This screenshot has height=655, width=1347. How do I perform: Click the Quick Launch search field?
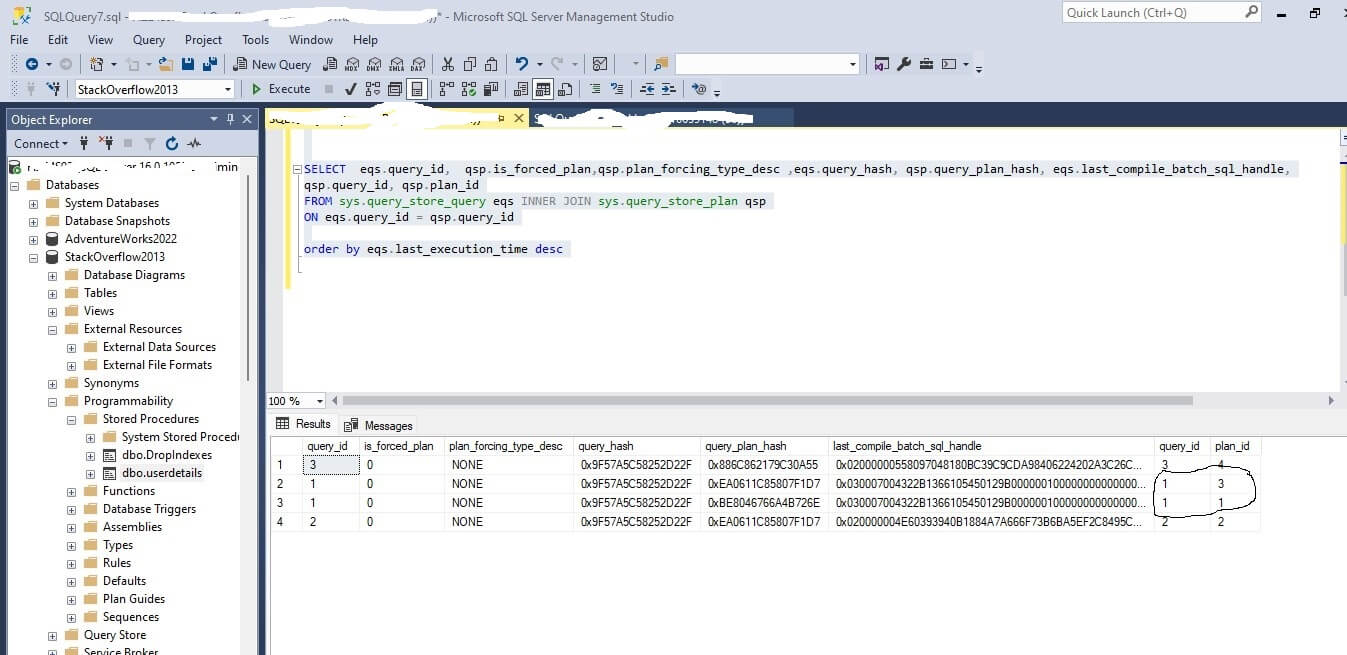tap(1152, 13)
